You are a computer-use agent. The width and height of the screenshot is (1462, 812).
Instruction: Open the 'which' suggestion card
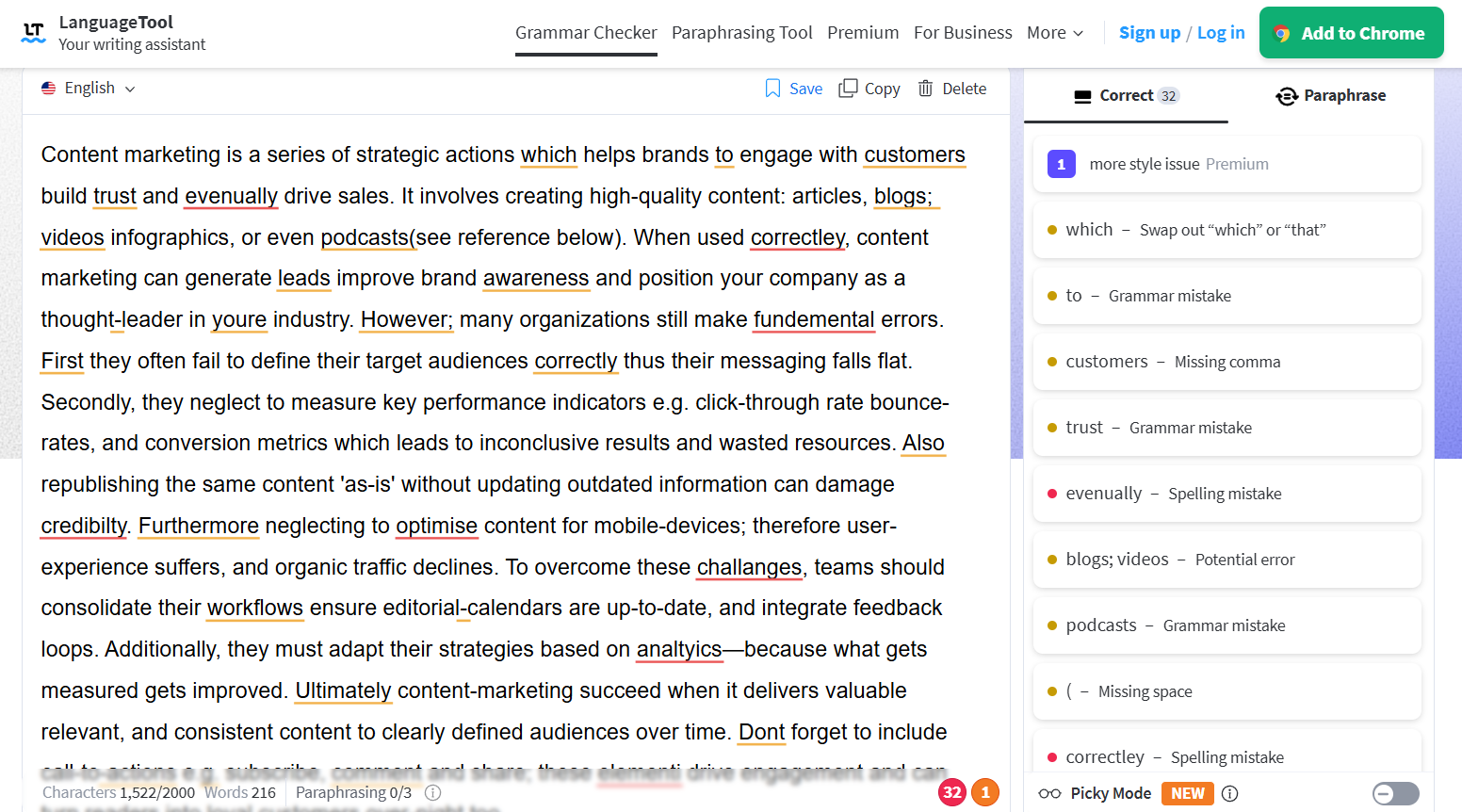click(1226, 229)
